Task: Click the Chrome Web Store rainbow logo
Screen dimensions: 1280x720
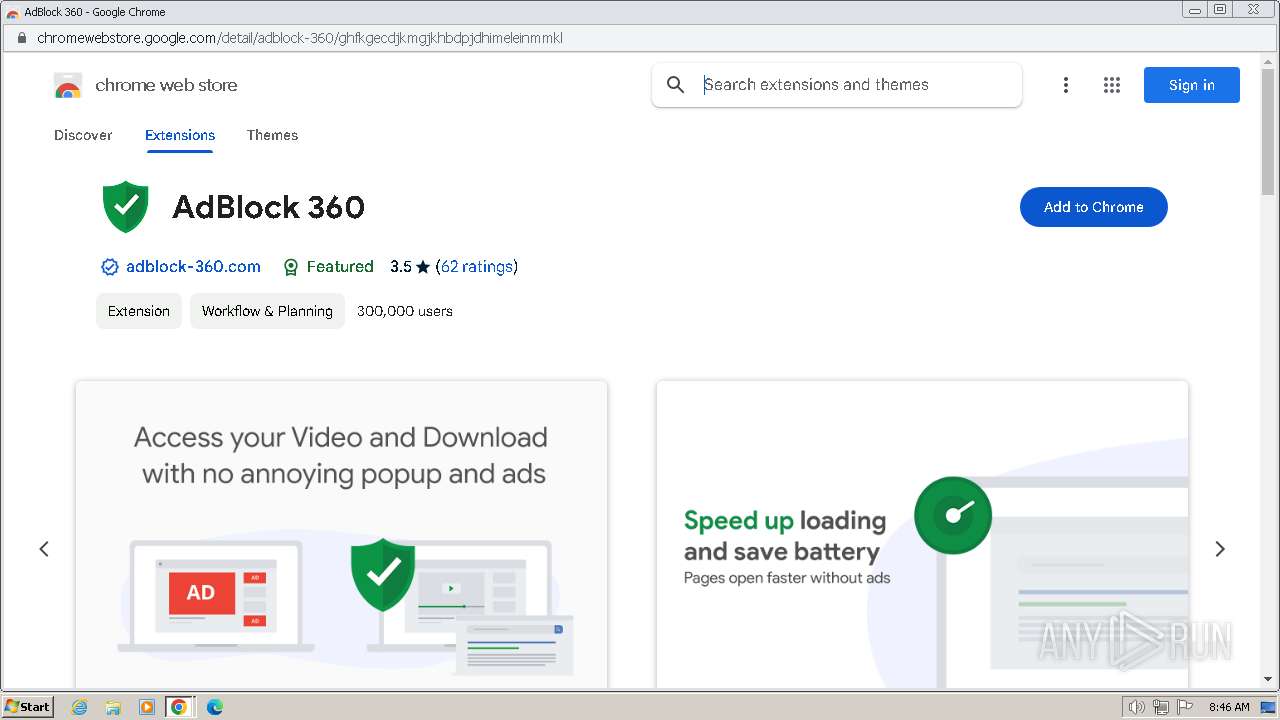Action: (x=68, y=85)
